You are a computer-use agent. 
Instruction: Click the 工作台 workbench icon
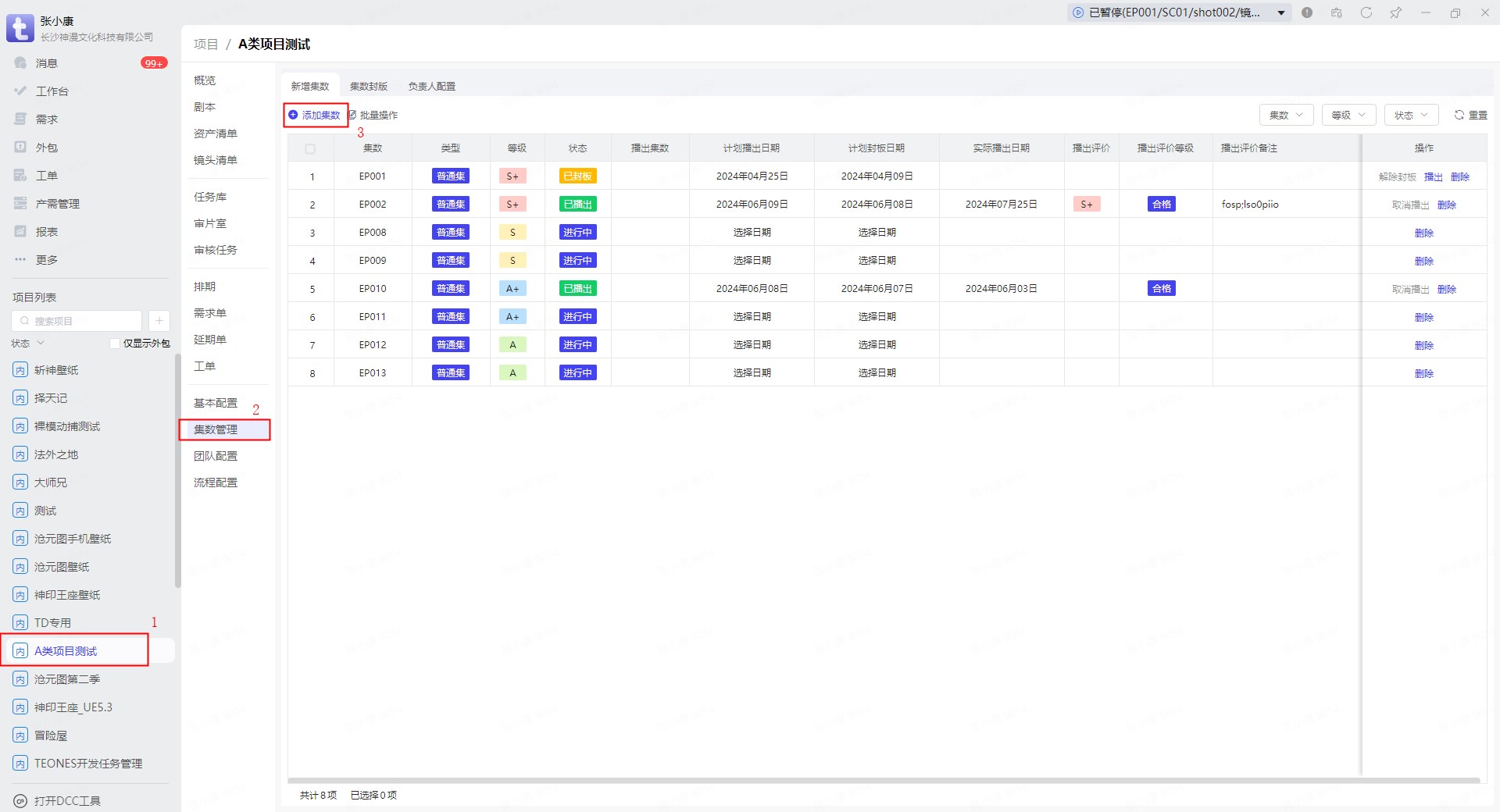point(21,91)
